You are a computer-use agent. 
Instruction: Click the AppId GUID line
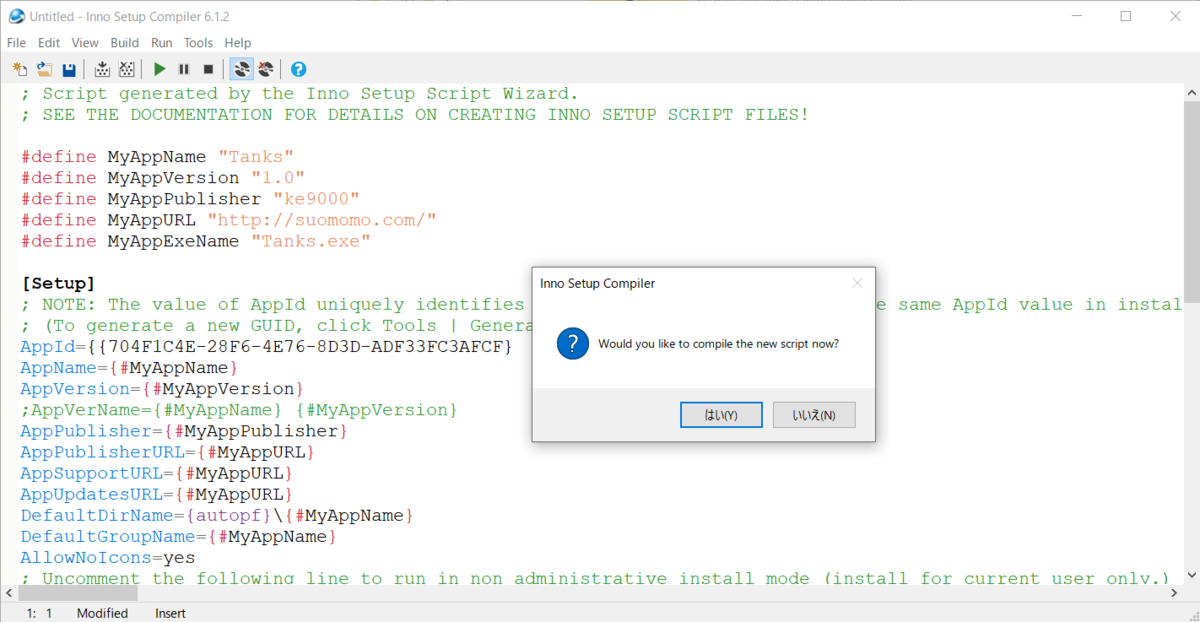click(x=266, y=346)
